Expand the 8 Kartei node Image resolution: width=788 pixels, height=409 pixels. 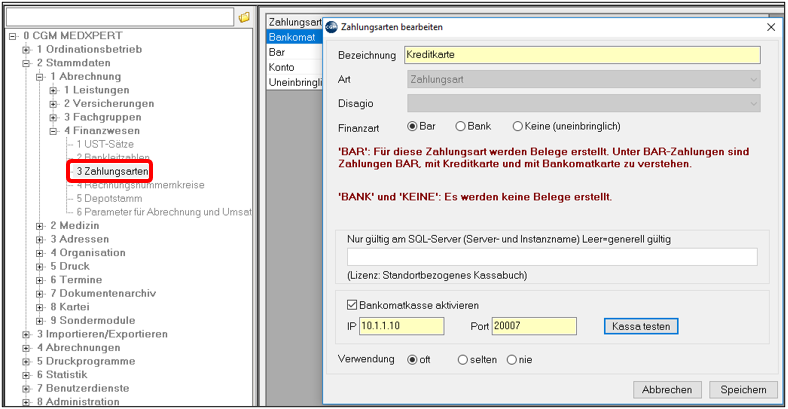pyautogui.click(x=40, y=308)
